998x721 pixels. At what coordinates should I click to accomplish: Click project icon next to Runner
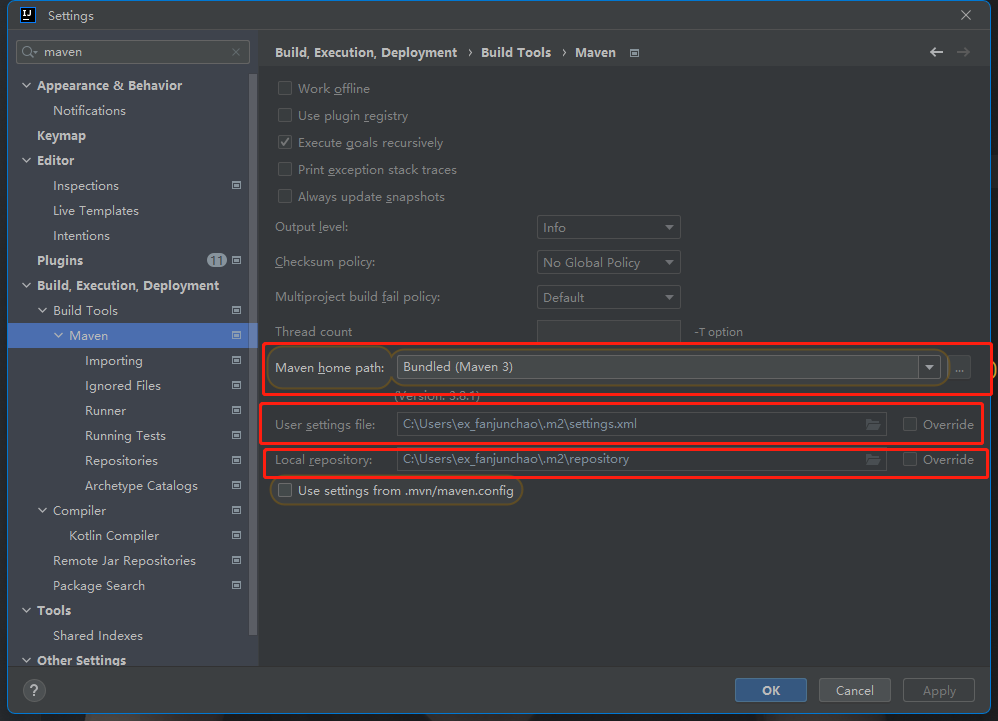(237, 410)
